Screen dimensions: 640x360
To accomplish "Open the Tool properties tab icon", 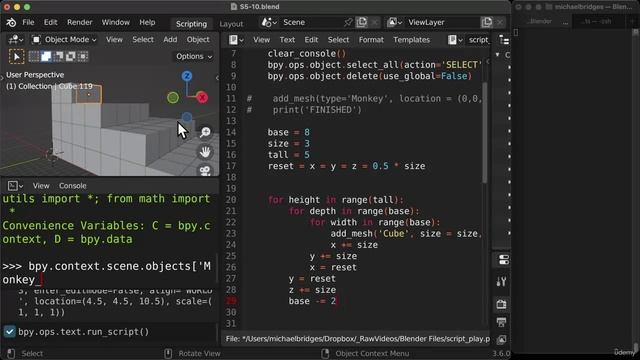I will (x=502, y=281).
